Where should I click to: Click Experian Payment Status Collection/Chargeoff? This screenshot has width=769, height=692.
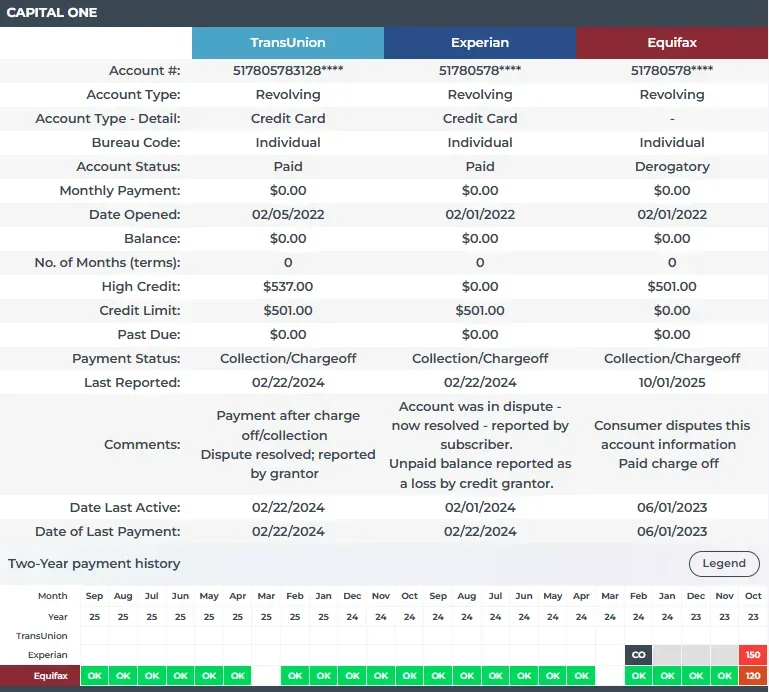pos(480,359)
